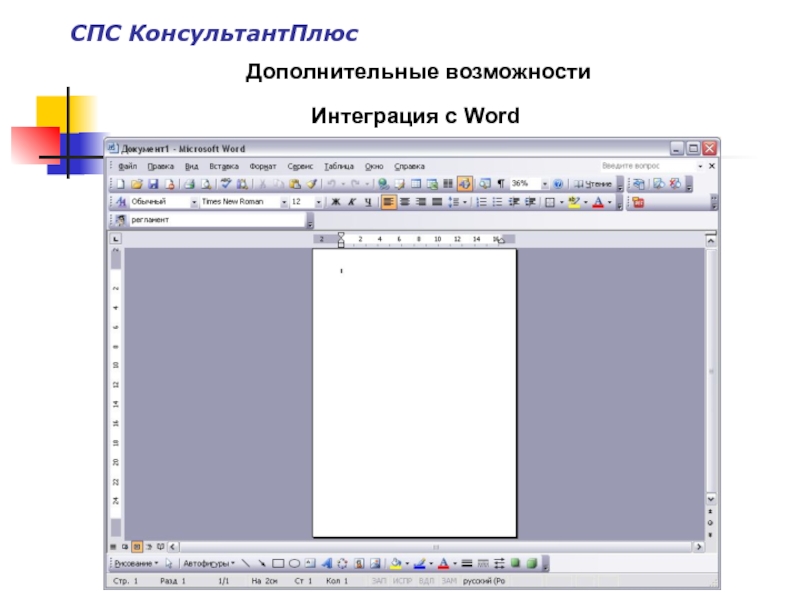Screen dimensions: 800x600
Task: Click the ИСПР status bar indicator
Action: [403, 581]
